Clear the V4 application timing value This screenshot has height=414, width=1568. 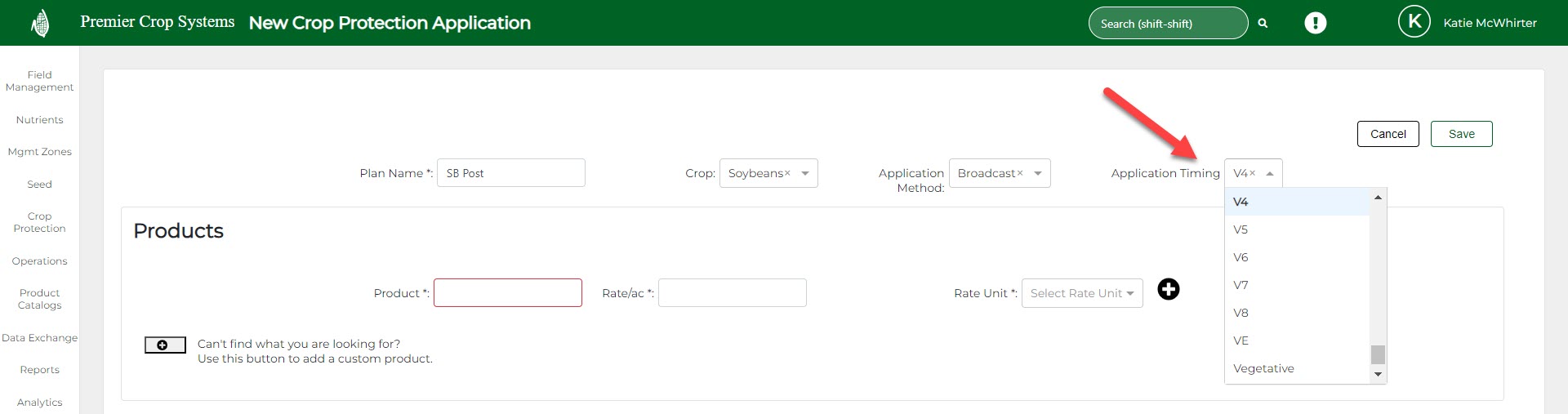(1252, 174)
